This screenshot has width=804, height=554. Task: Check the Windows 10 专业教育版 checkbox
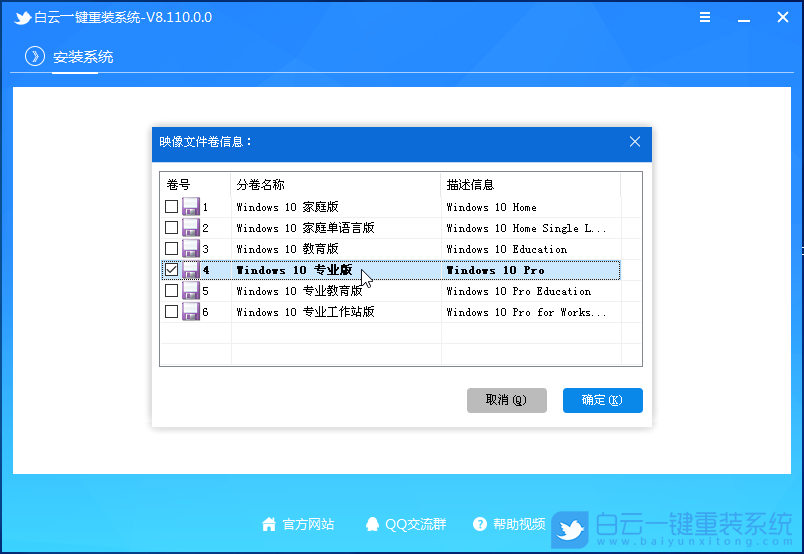[x=171, y=290]
